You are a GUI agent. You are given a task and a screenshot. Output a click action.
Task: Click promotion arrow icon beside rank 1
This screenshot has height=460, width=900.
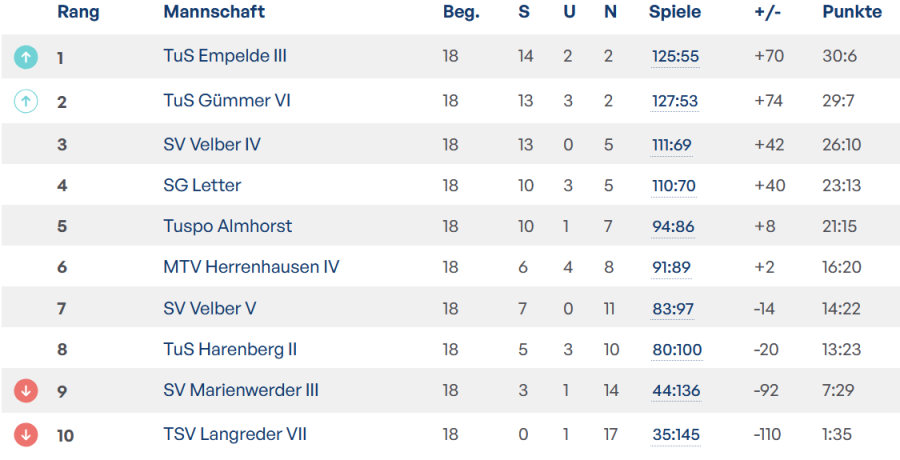[26, 57]
